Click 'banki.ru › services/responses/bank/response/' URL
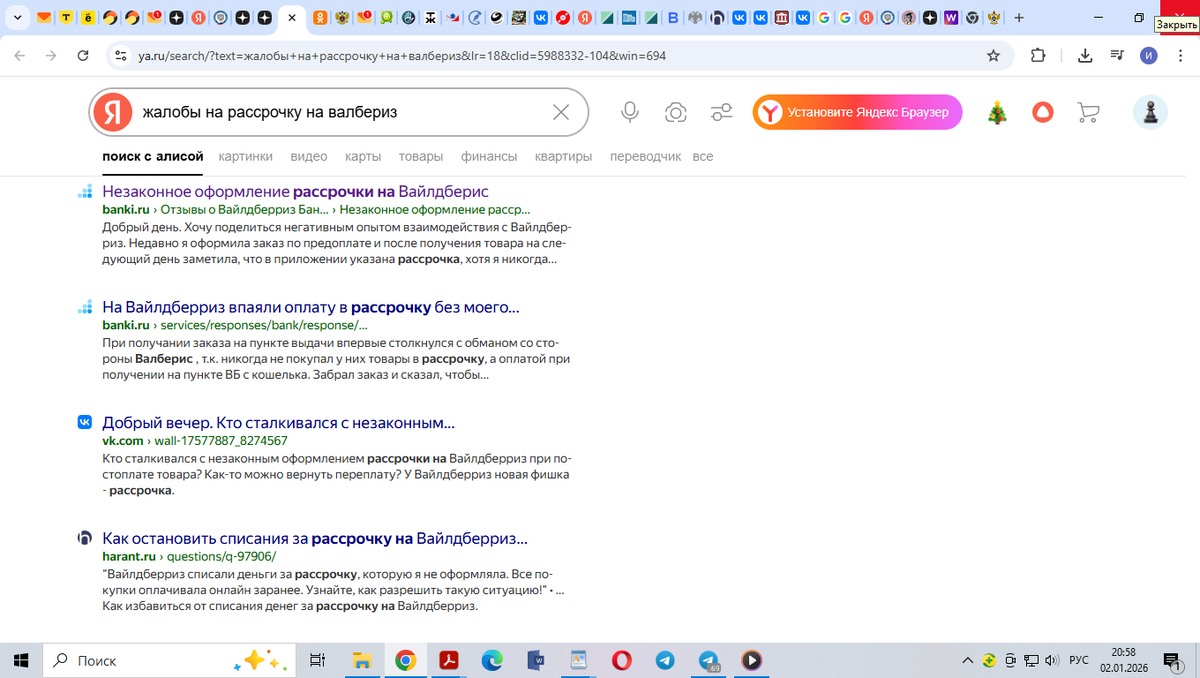The width and height of the screenshot is (1200, 678). coord(235,325)
